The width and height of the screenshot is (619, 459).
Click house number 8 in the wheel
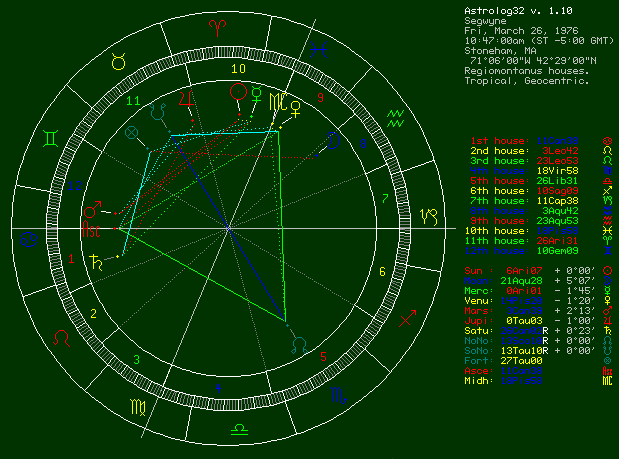(364, 144)
